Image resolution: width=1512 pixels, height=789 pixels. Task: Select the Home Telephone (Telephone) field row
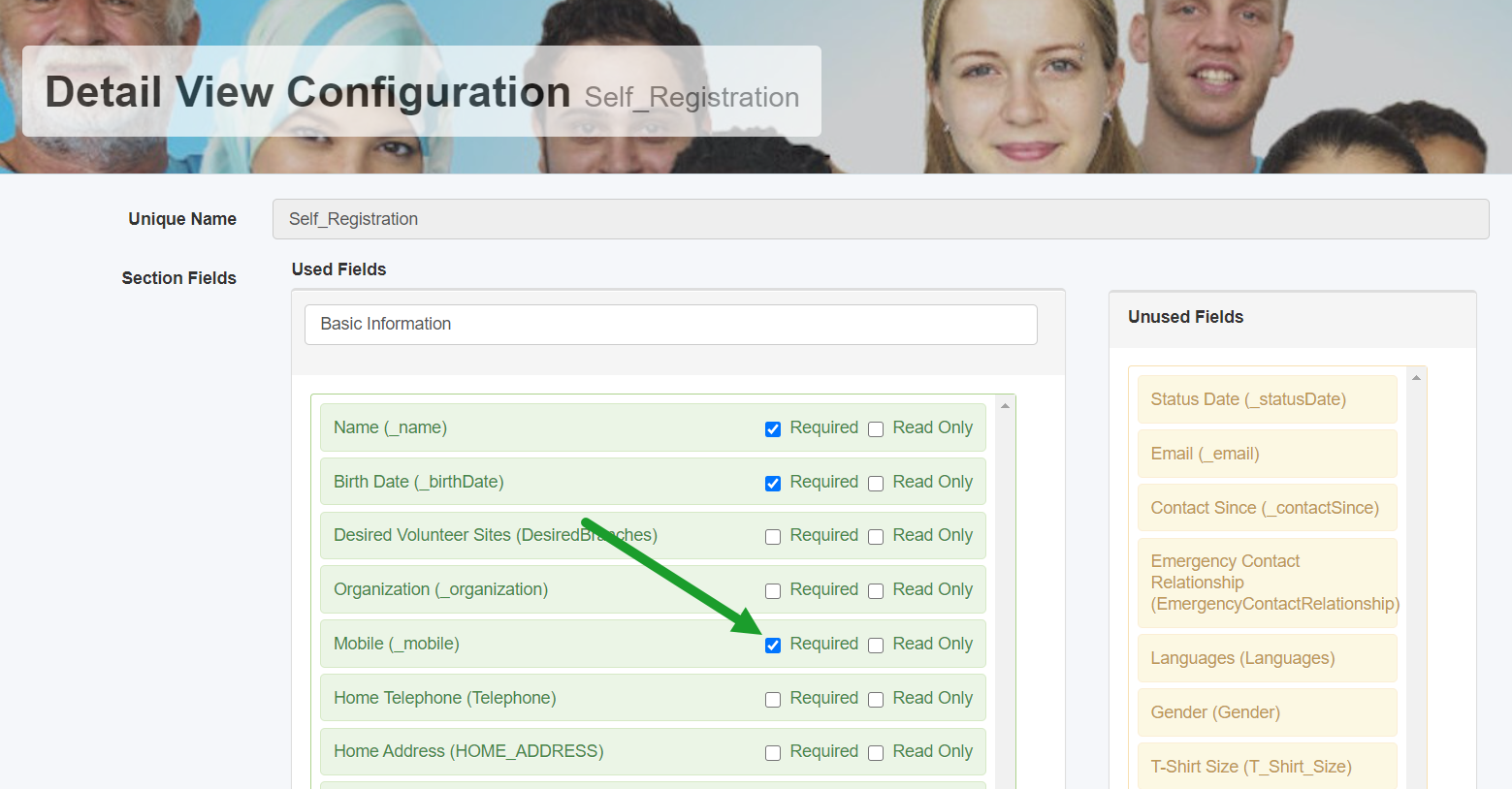[x=653, y=698]
